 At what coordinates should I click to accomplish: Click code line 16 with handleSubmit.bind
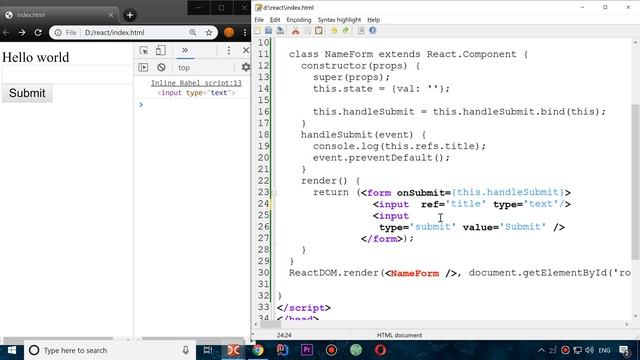[459, 112]
